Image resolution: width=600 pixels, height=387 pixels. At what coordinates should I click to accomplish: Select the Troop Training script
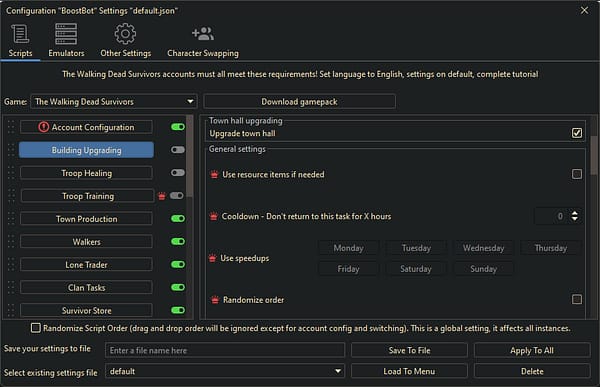coord(87,196)
